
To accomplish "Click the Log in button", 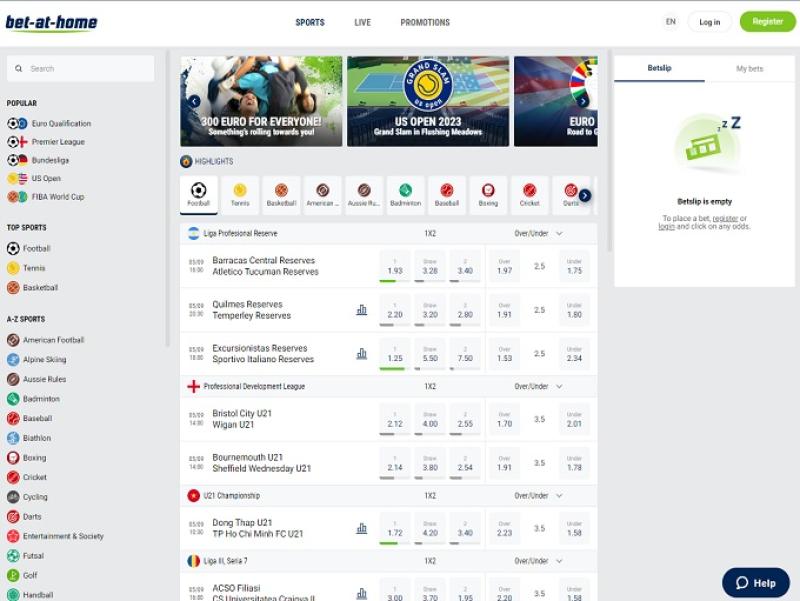I will tap(709, 22).
